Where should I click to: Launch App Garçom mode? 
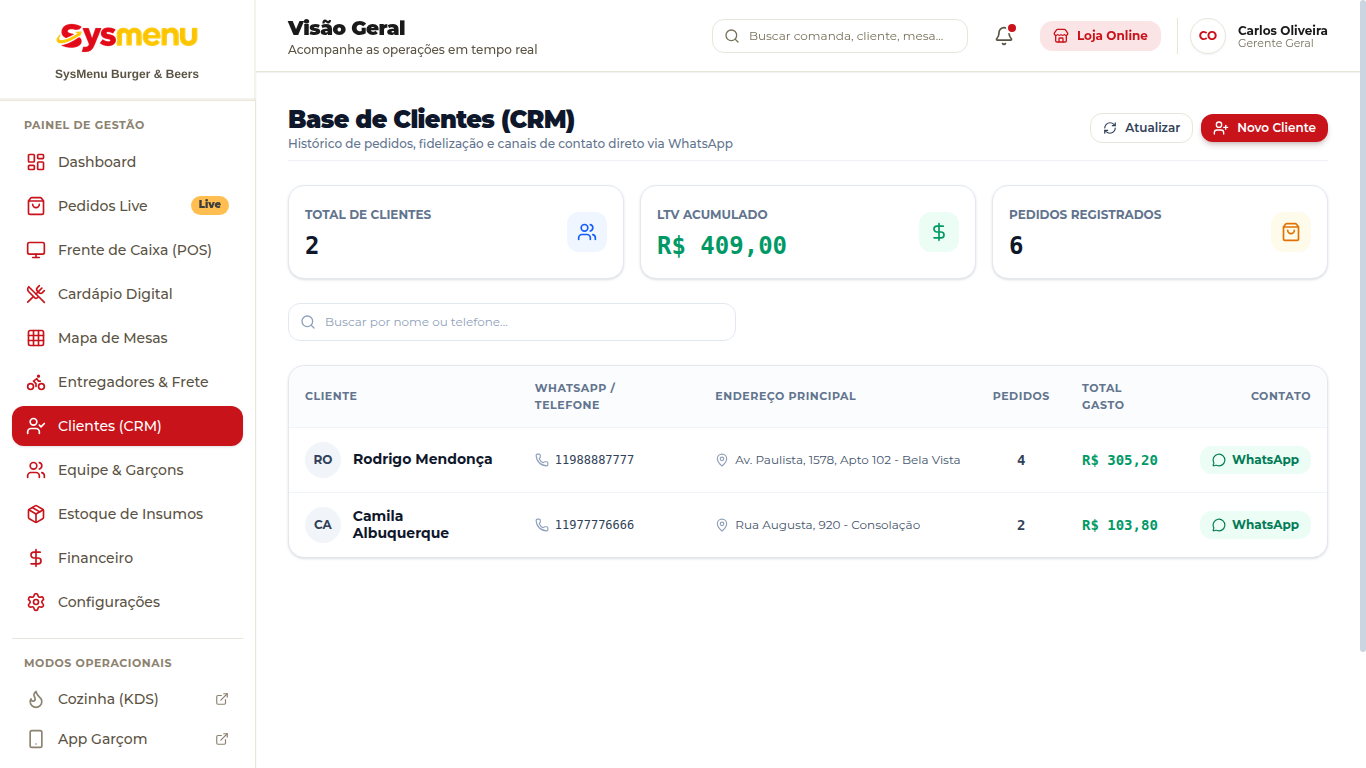click(x=127, y=739)
